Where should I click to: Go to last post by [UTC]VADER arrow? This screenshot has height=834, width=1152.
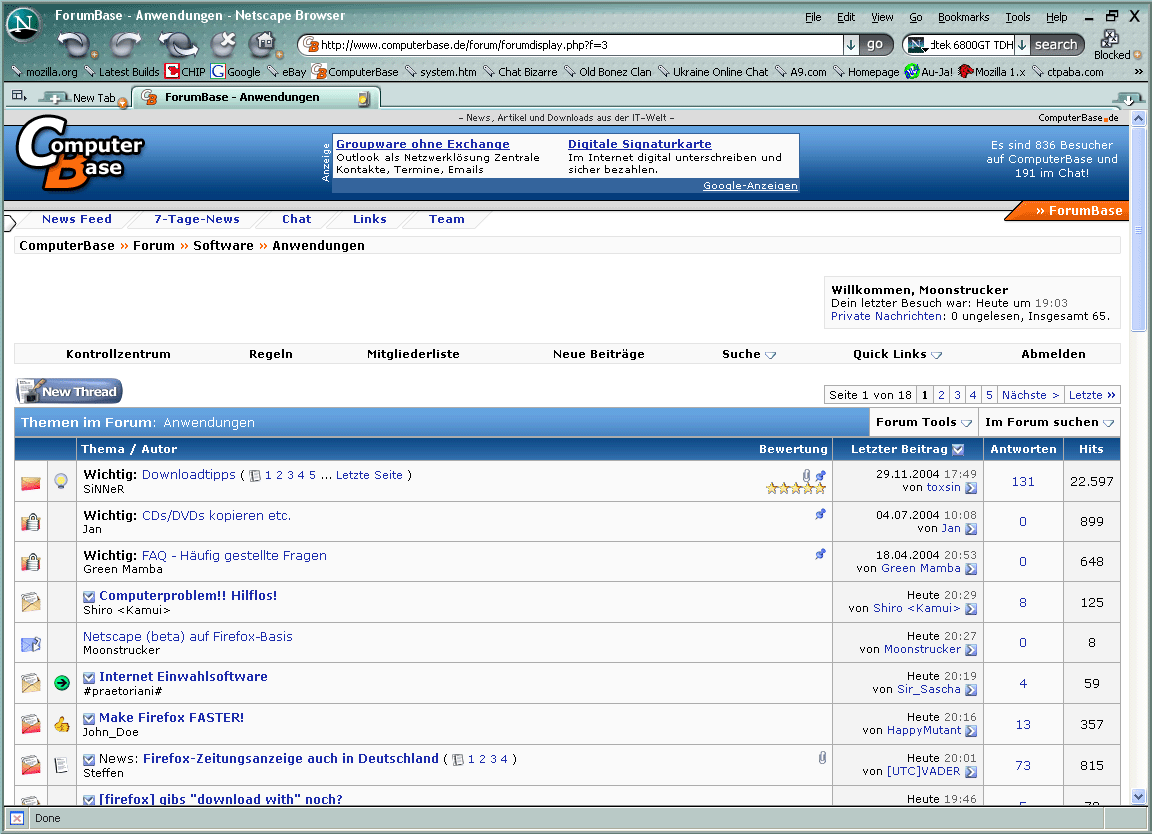click(x=971, y=772)
